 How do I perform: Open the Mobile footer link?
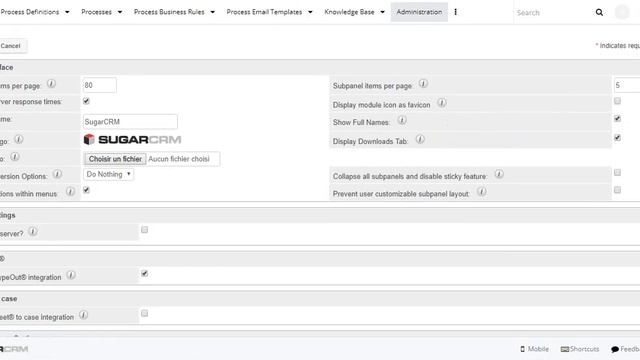coord(534,349)
